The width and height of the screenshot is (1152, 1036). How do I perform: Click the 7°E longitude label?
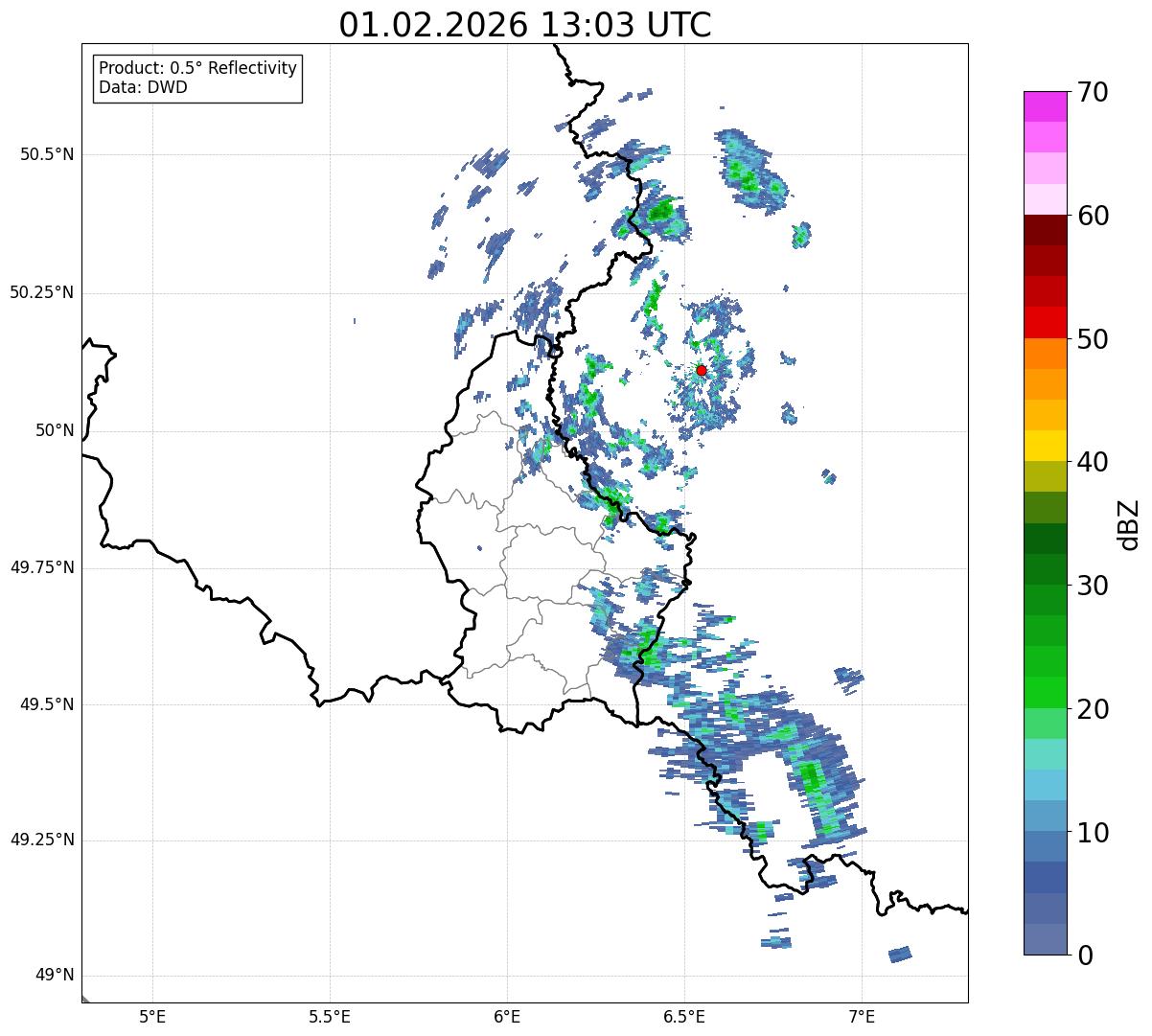[x=862, y=1016]
